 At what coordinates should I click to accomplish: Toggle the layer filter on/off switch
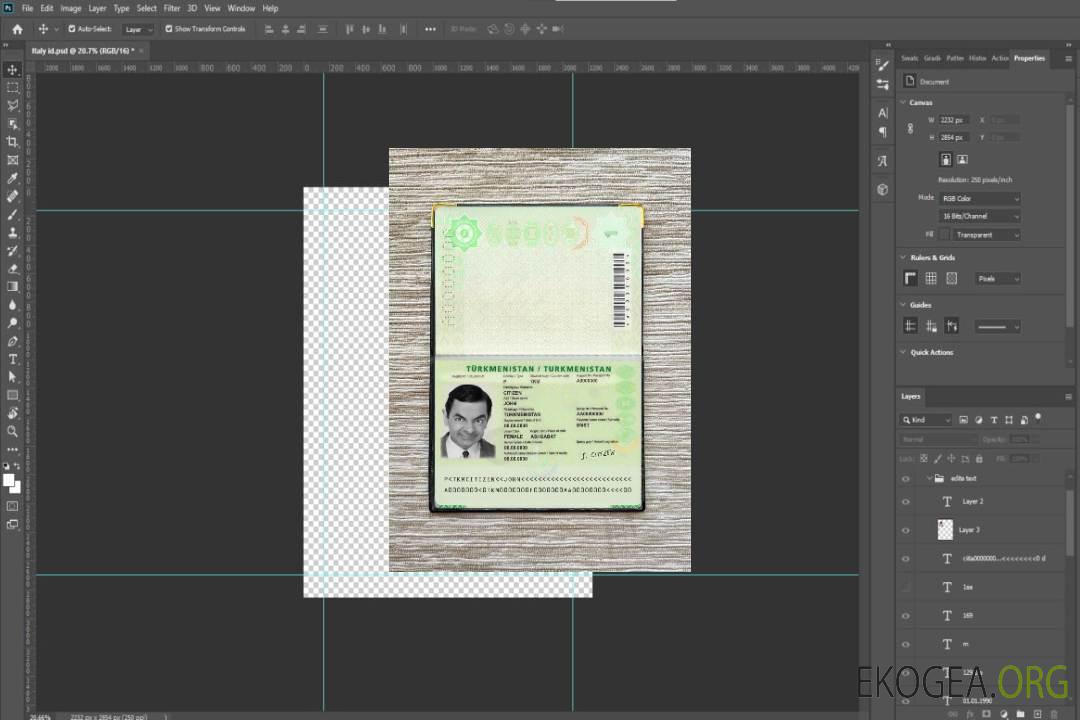click(x=1038, y=418)
